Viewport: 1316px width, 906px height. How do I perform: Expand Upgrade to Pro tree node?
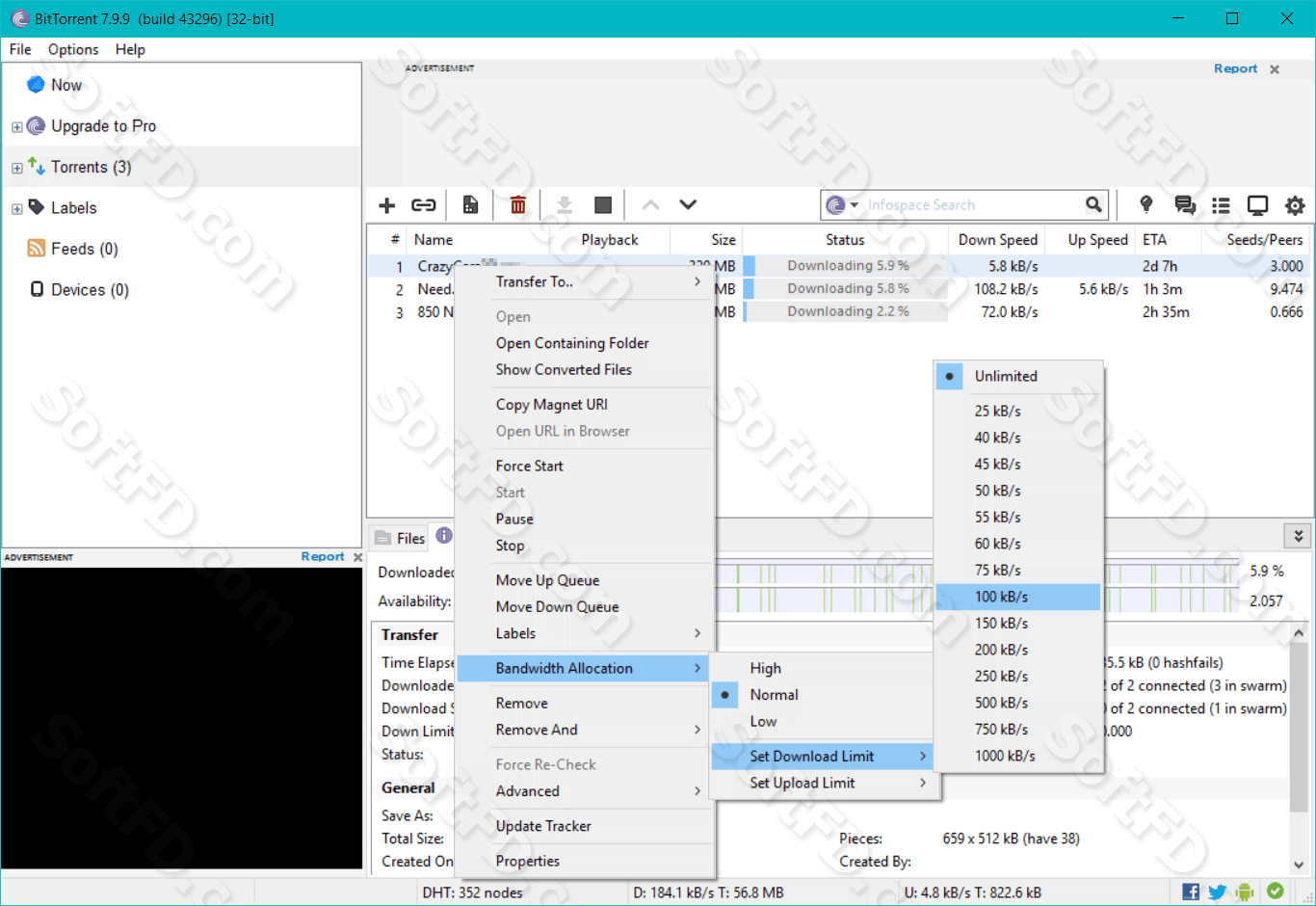[x=16, y=126]
